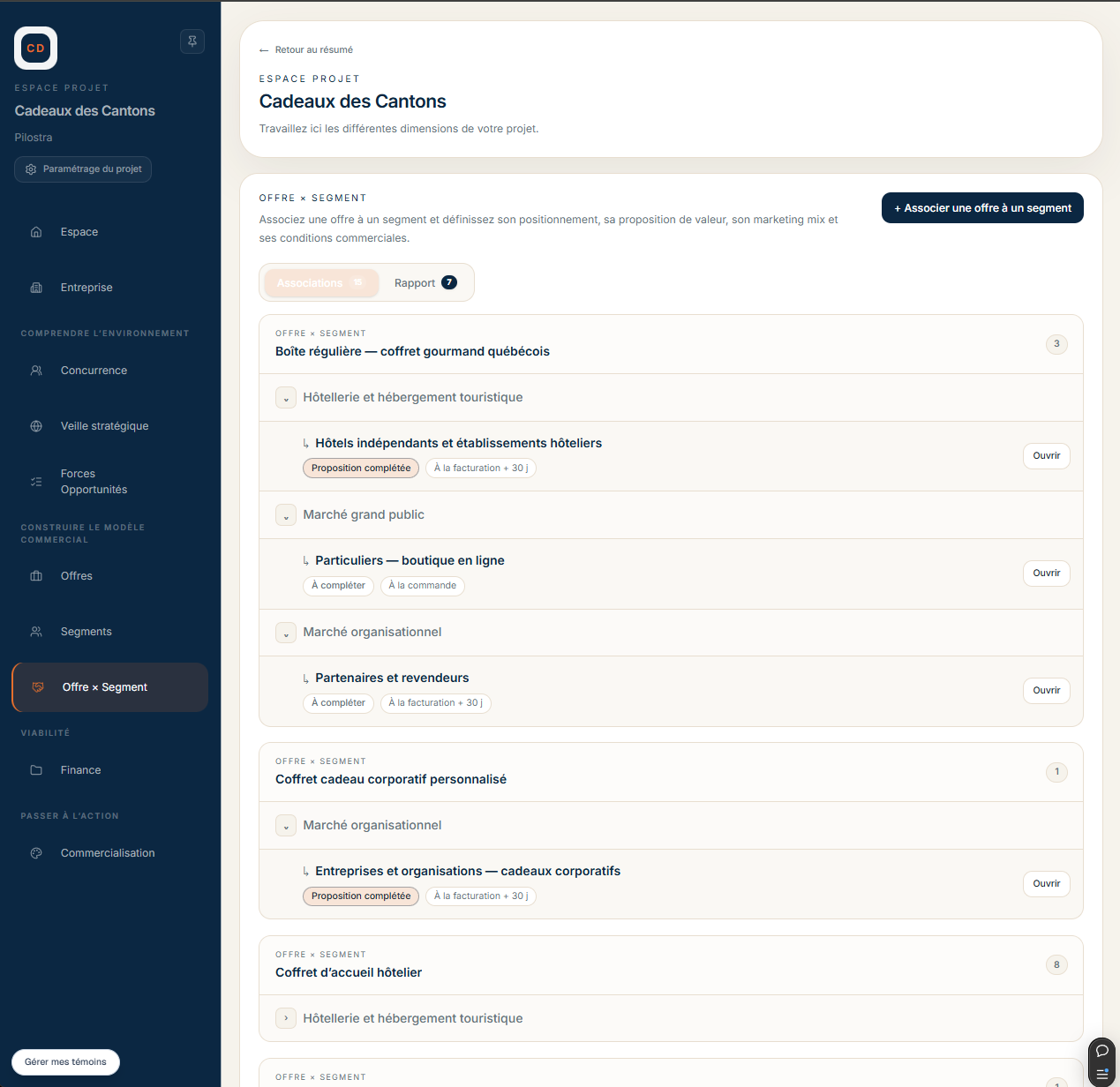Click À la commande tag
This screenshot has width=1120, height=1087.
pyautogui.click(x=423, y=586)
